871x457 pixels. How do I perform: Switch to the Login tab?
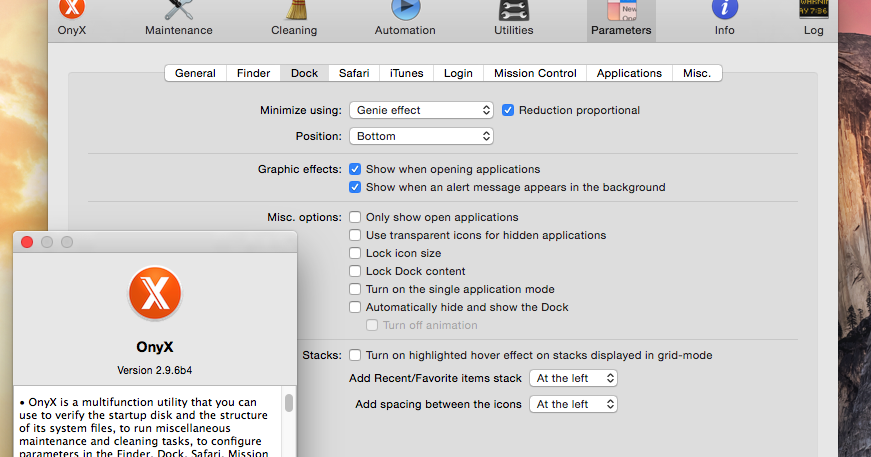[x=458, y=73]
